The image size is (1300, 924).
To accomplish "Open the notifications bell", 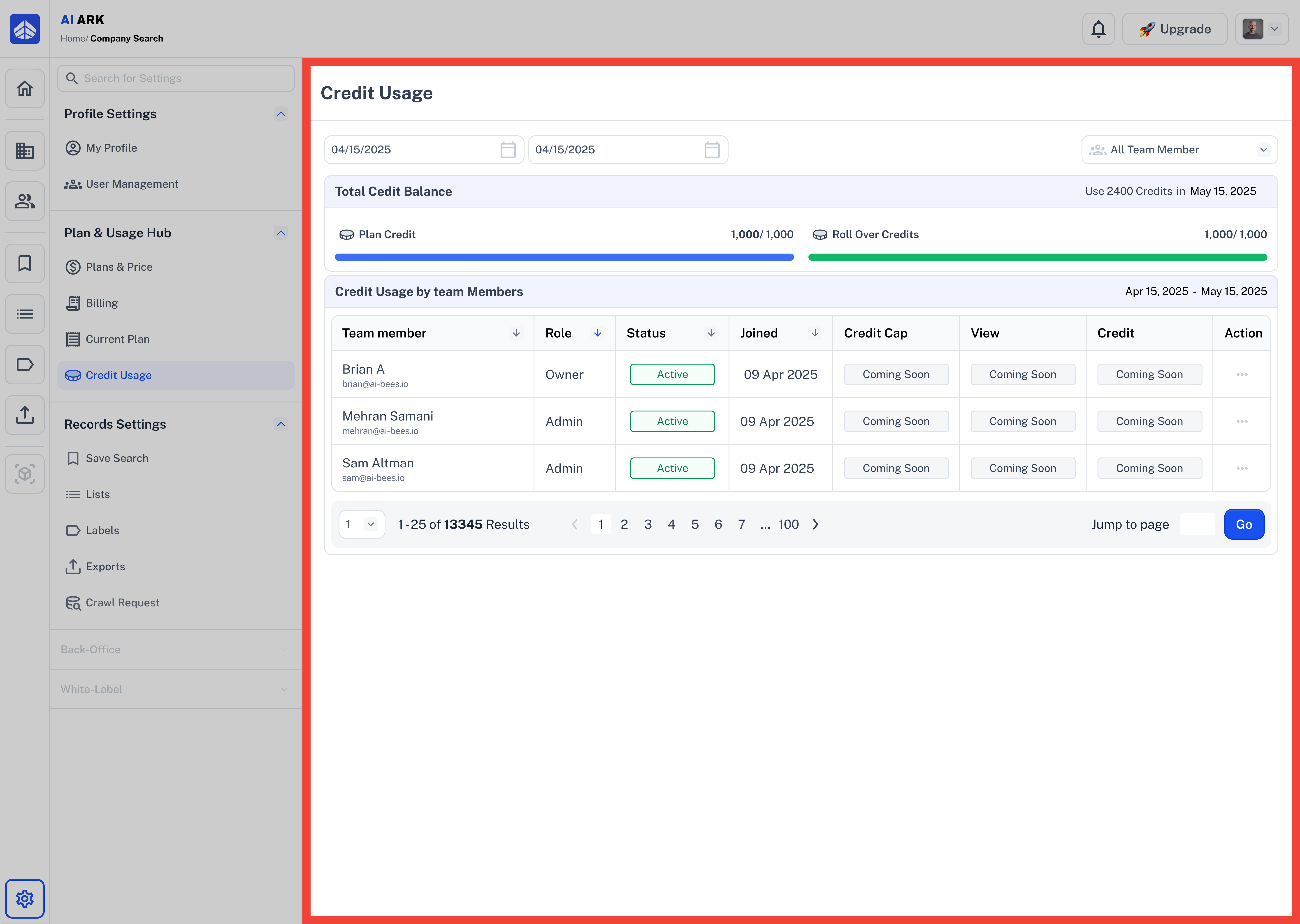I will pos(1098,29).
